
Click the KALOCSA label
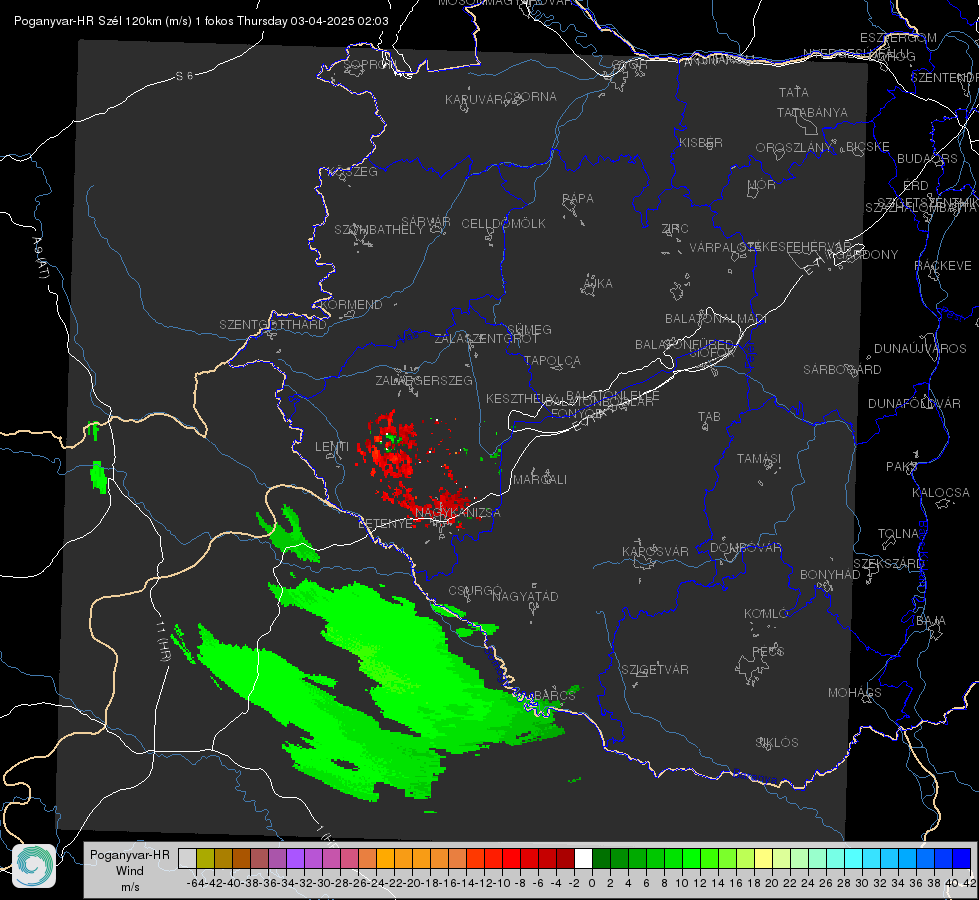click(x=940, y=493)
